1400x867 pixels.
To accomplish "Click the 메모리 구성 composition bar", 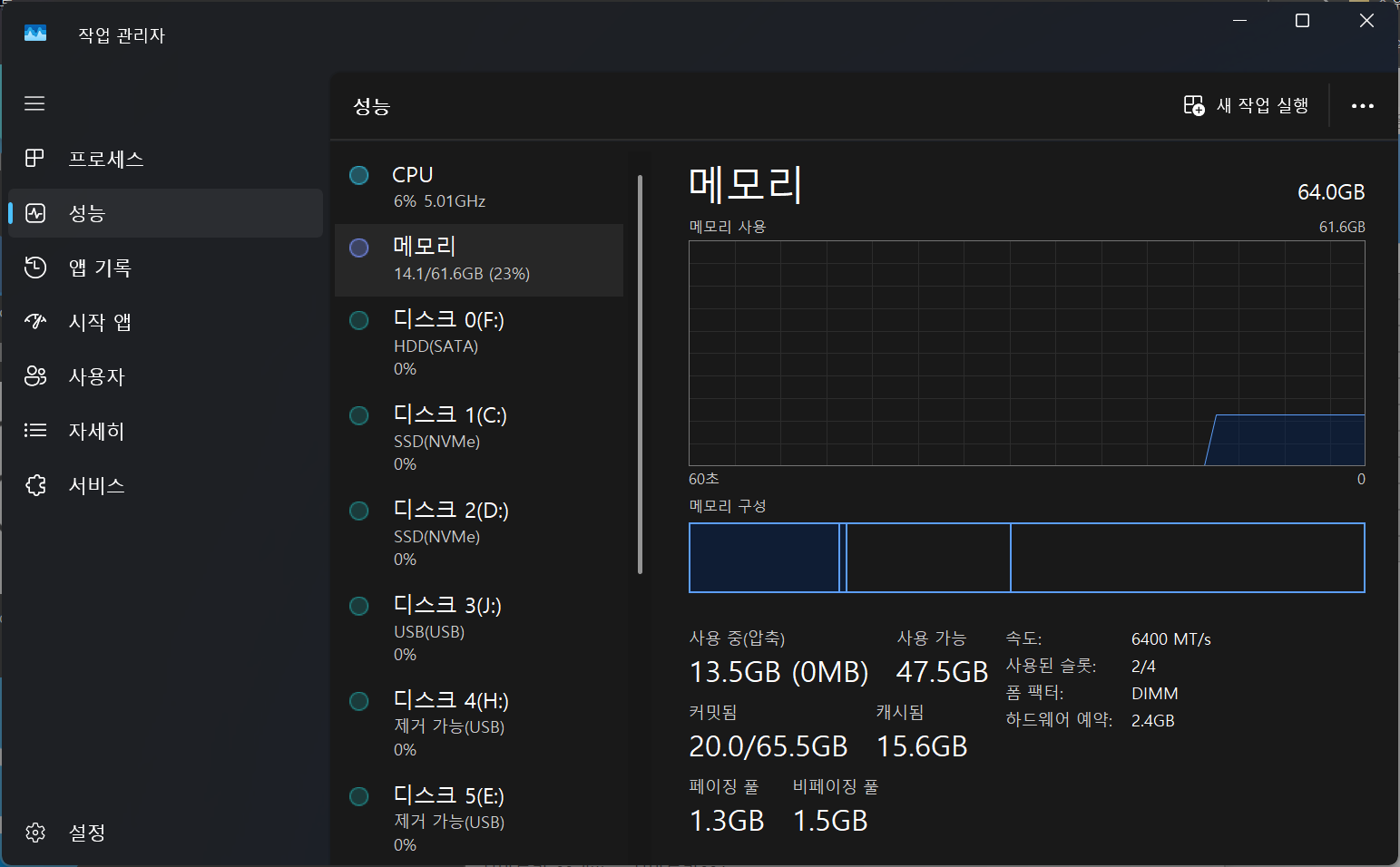I will (x=1026, y=558).
